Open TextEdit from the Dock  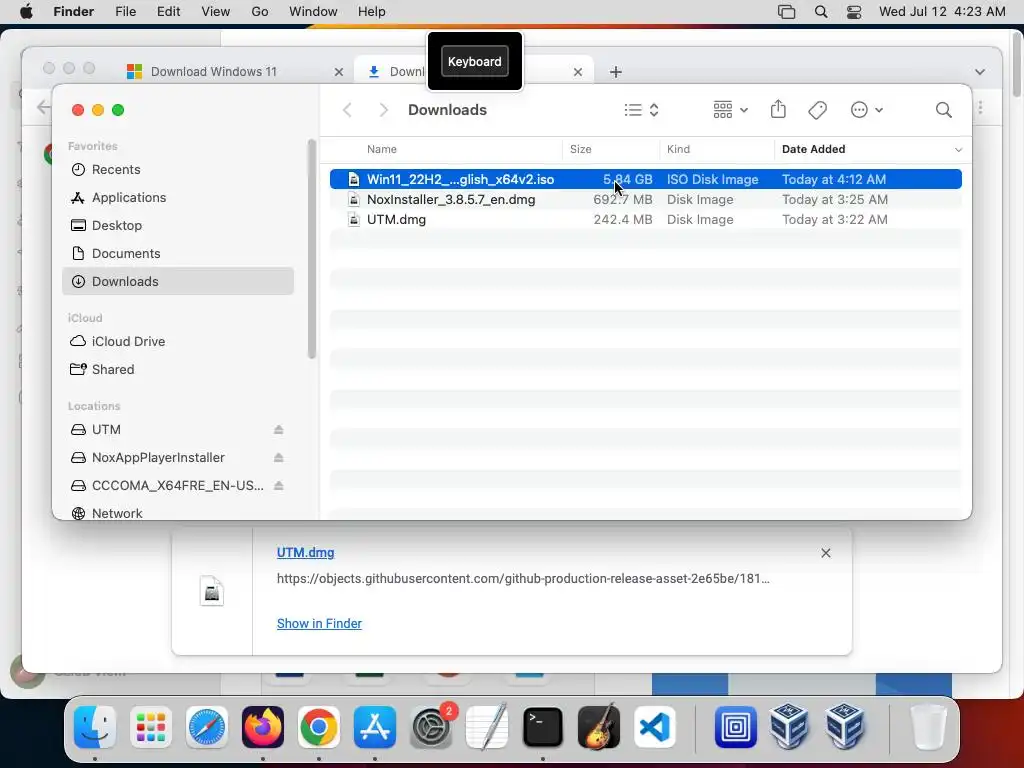[x=487, y=727]
